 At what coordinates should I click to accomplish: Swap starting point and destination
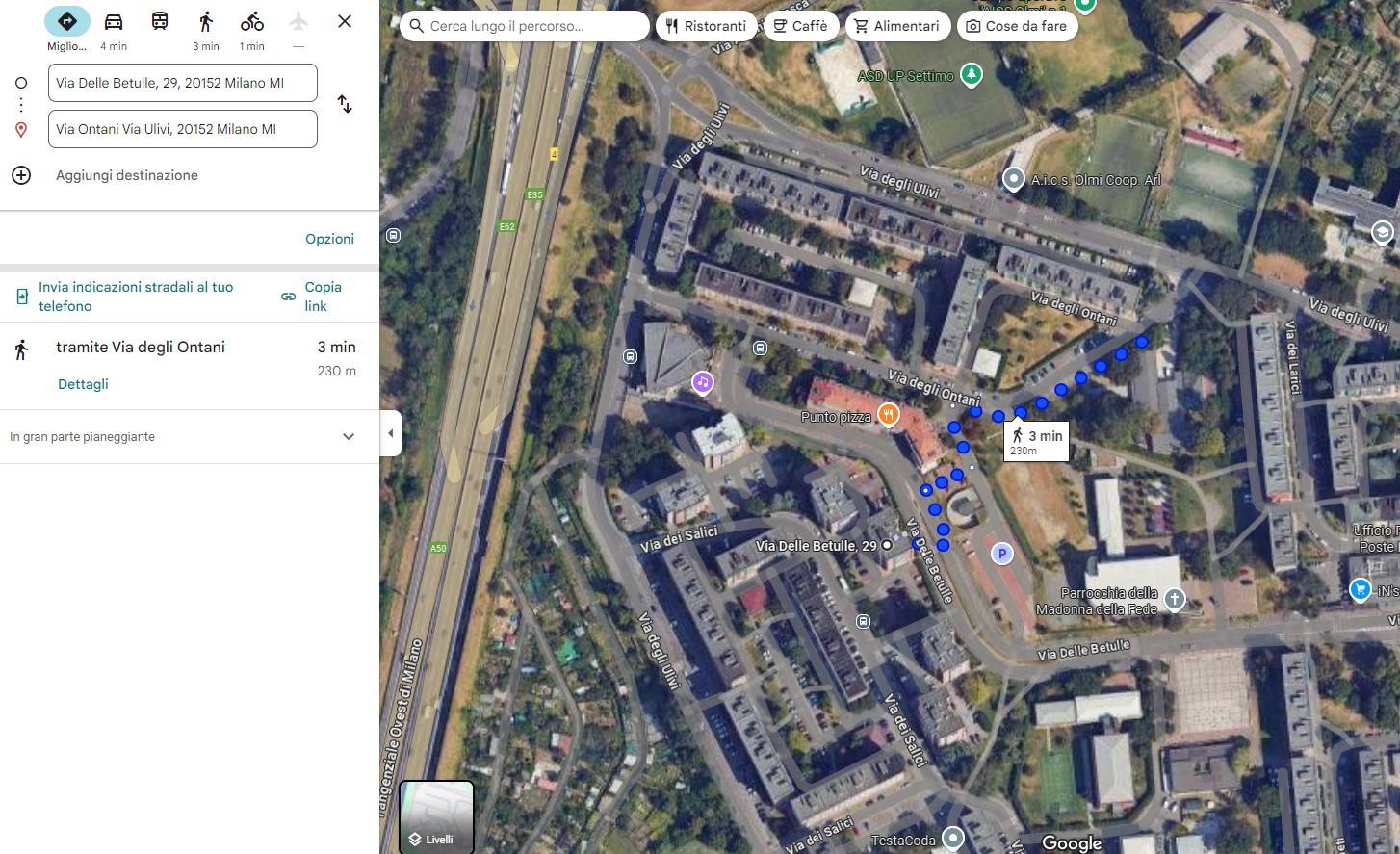click(345, 104)
